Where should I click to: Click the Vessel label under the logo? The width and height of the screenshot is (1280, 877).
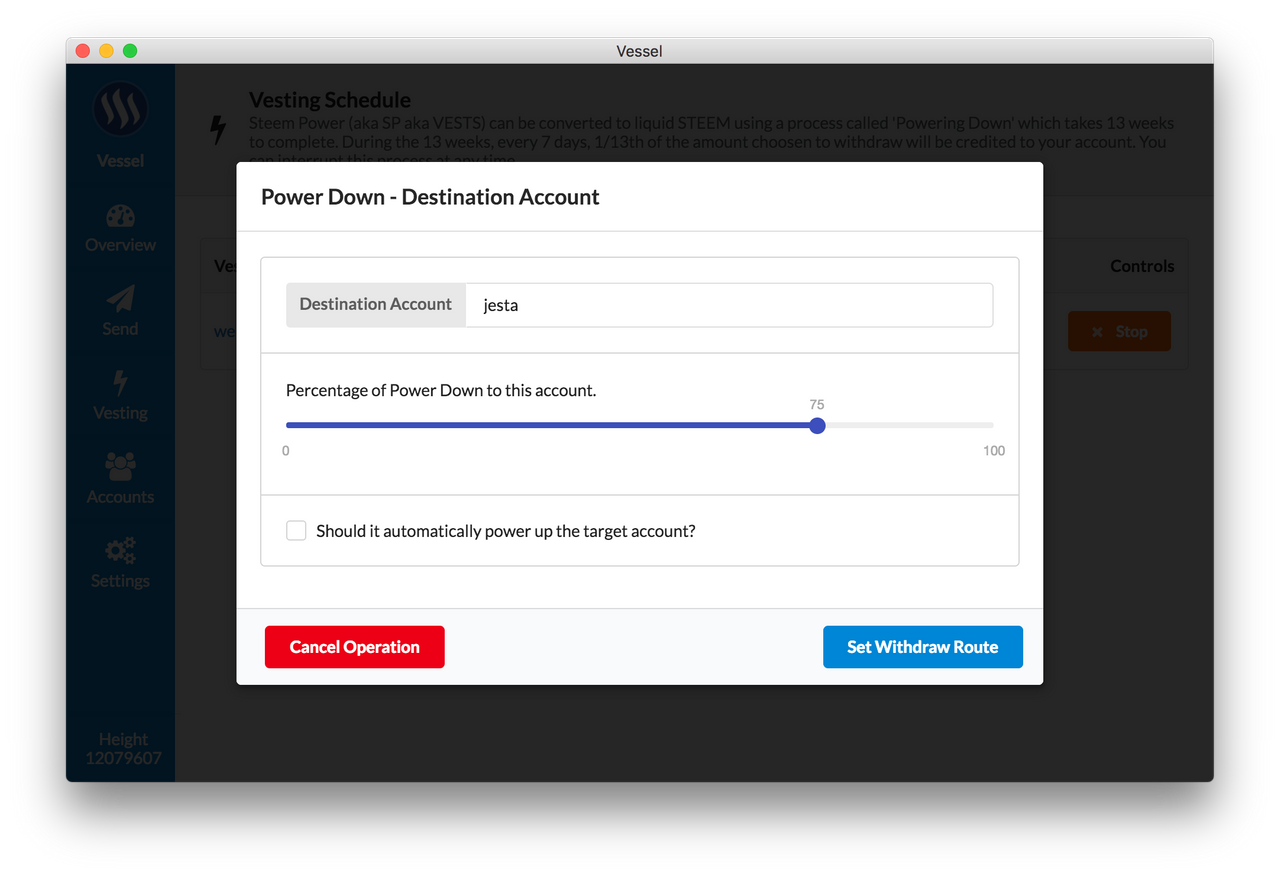120,161
